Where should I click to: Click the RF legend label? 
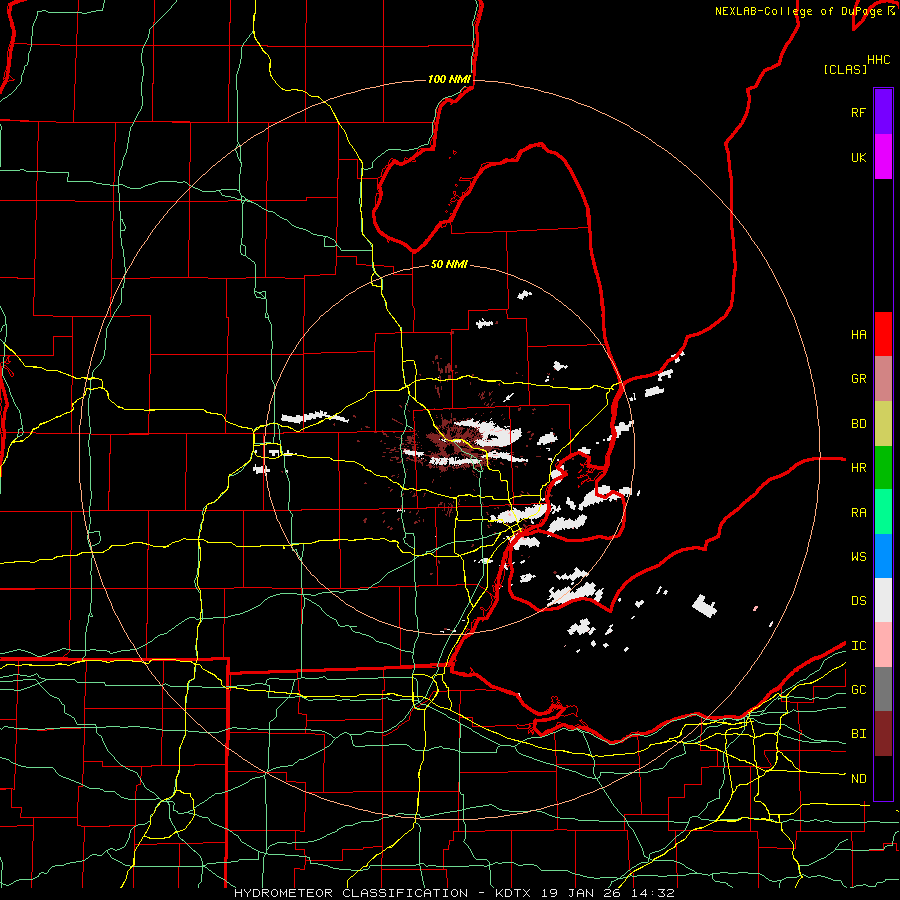coord(858,112)
